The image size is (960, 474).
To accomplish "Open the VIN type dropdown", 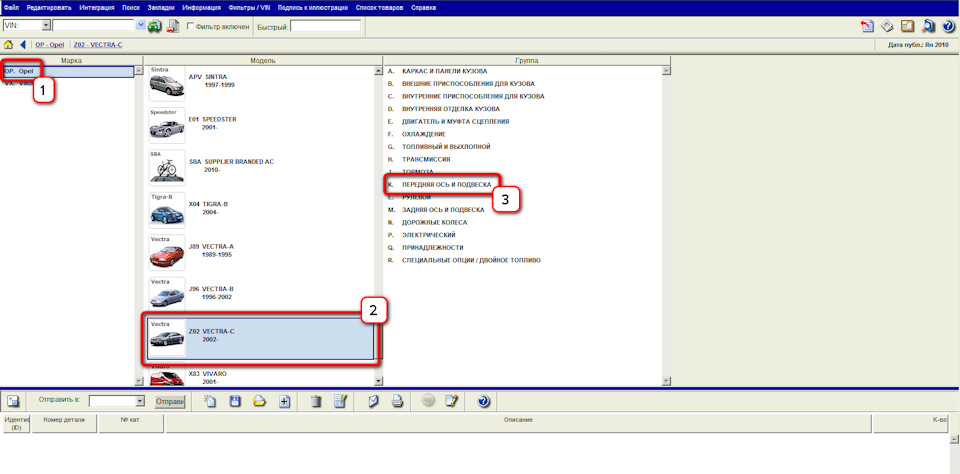I will pos(47,25).
